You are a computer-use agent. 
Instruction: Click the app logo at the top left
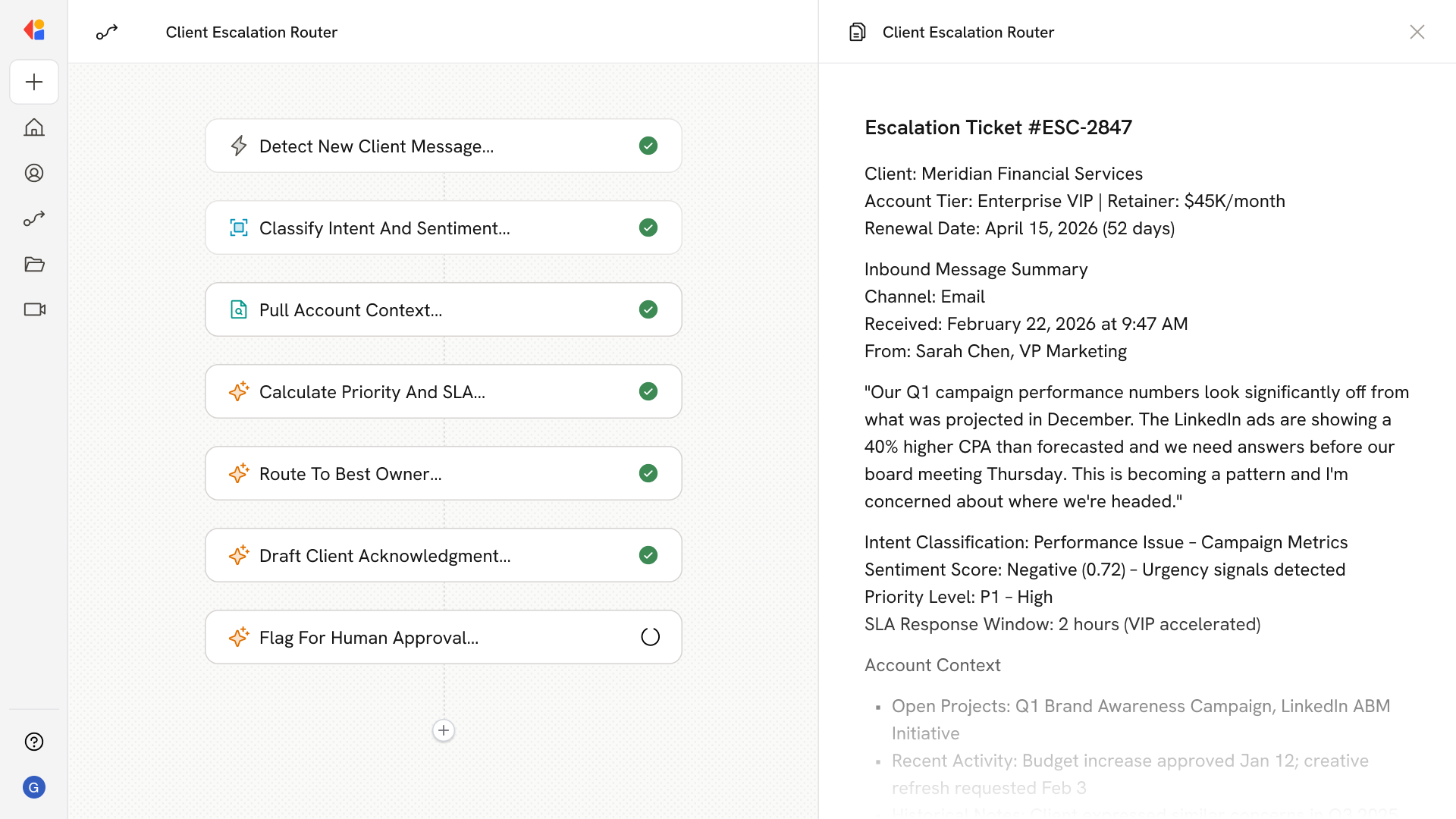[x=34, y=30]
